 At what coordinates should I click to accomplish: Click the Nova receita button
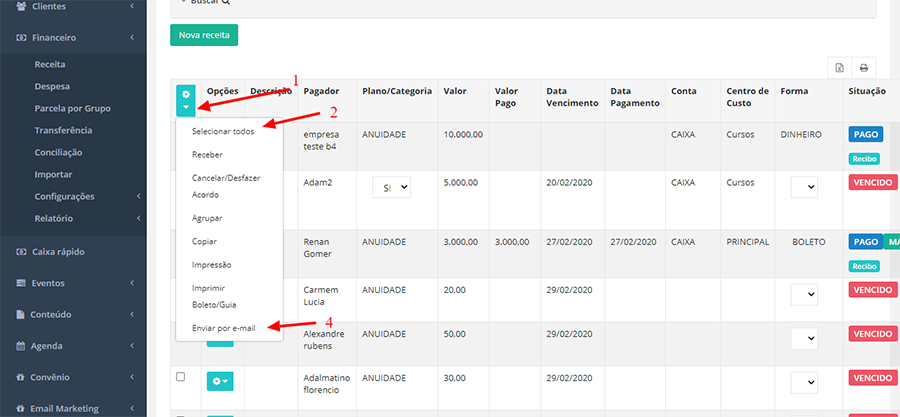tap(204, 35)
